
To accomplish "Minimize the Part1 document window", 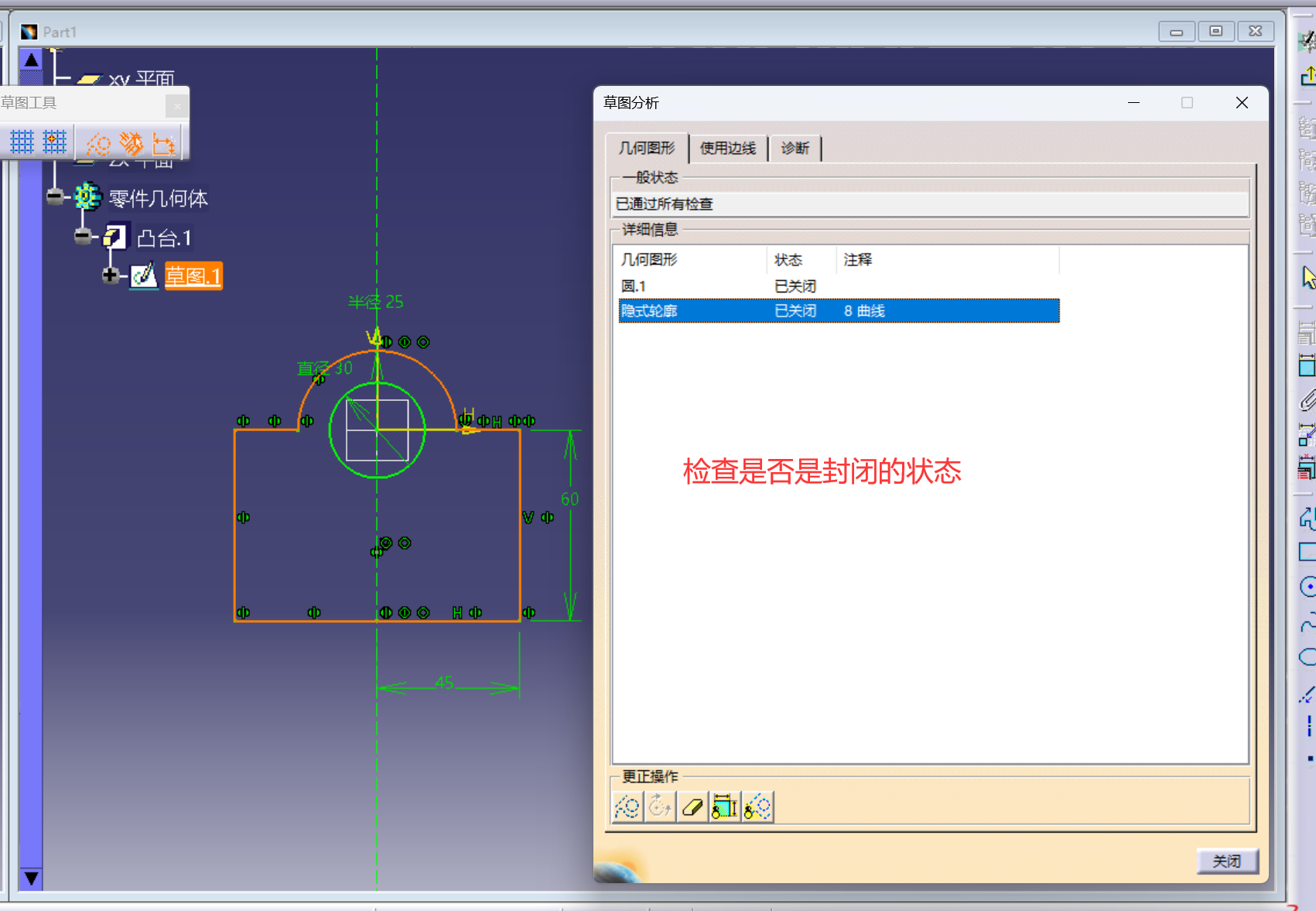I will pyautogui.click(x=1177, y=31).
